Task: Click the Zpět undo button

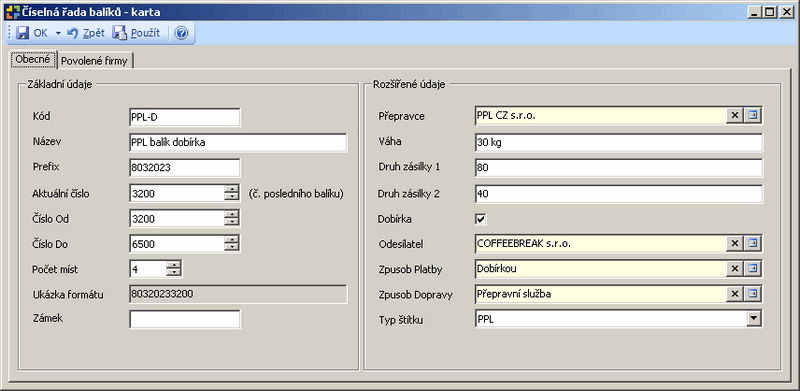Action: pos(86,33)
